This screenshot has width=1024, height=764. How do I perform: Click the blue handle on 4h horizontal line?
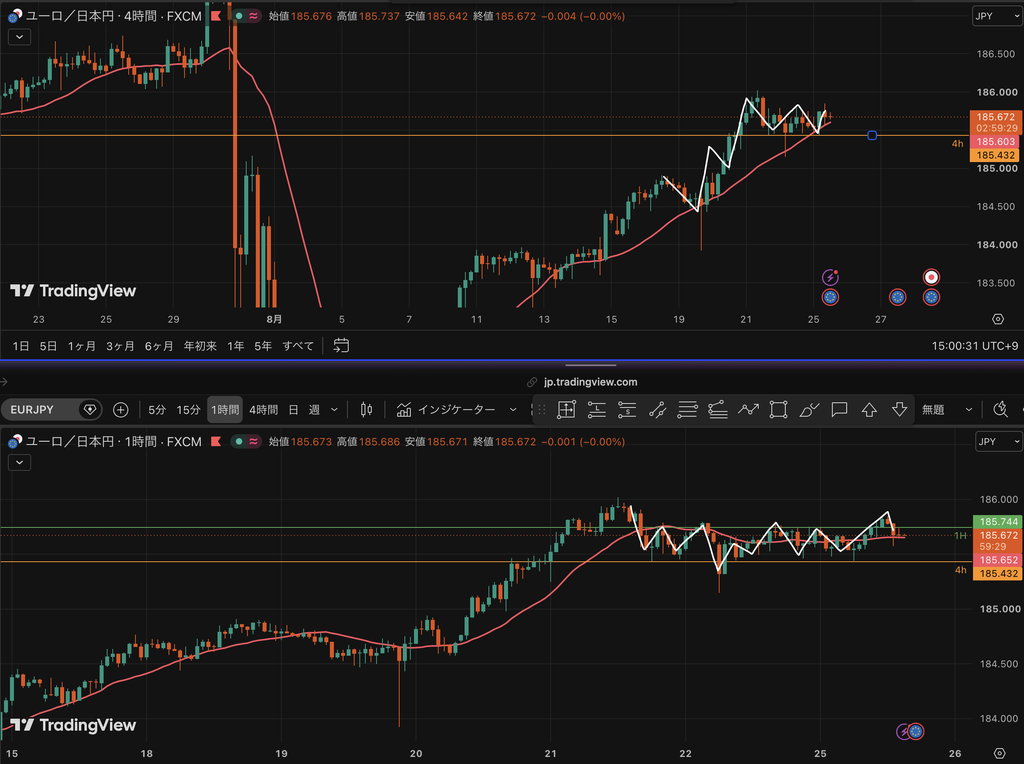coord(872,135)
